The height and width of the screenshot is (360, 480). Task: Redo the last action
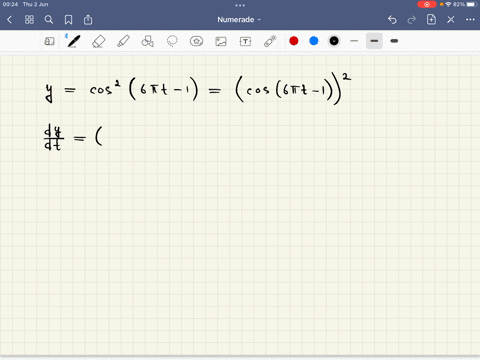(x=412, y=20)
